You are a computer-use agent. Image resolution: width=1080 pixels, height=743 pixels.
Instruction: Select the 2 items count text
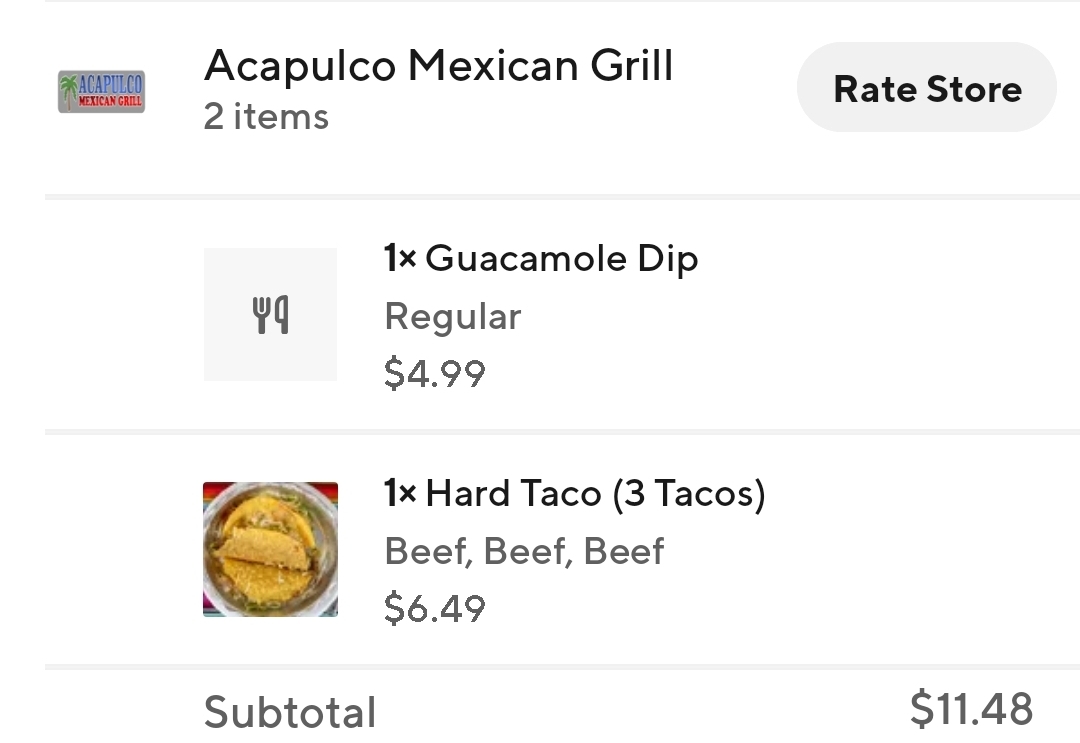point(266,116)
